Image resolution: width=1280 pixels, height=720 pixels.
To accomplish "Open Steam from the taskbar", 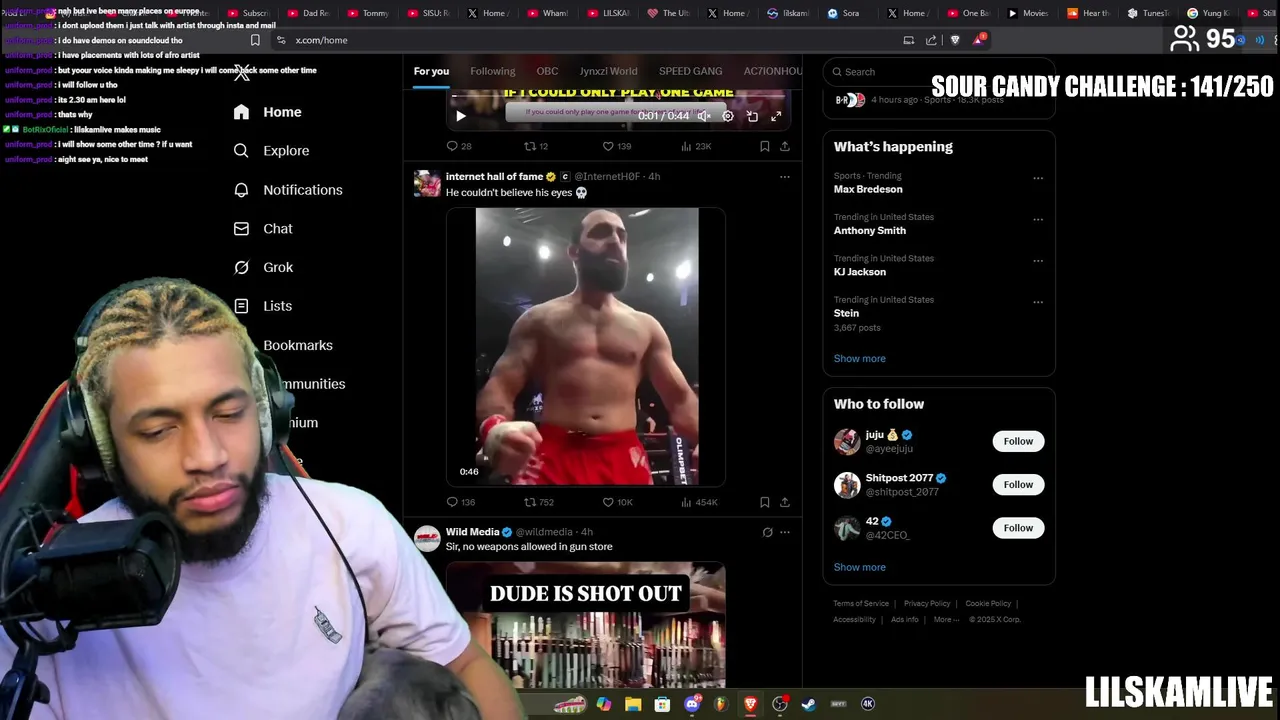I will point(809,704).
